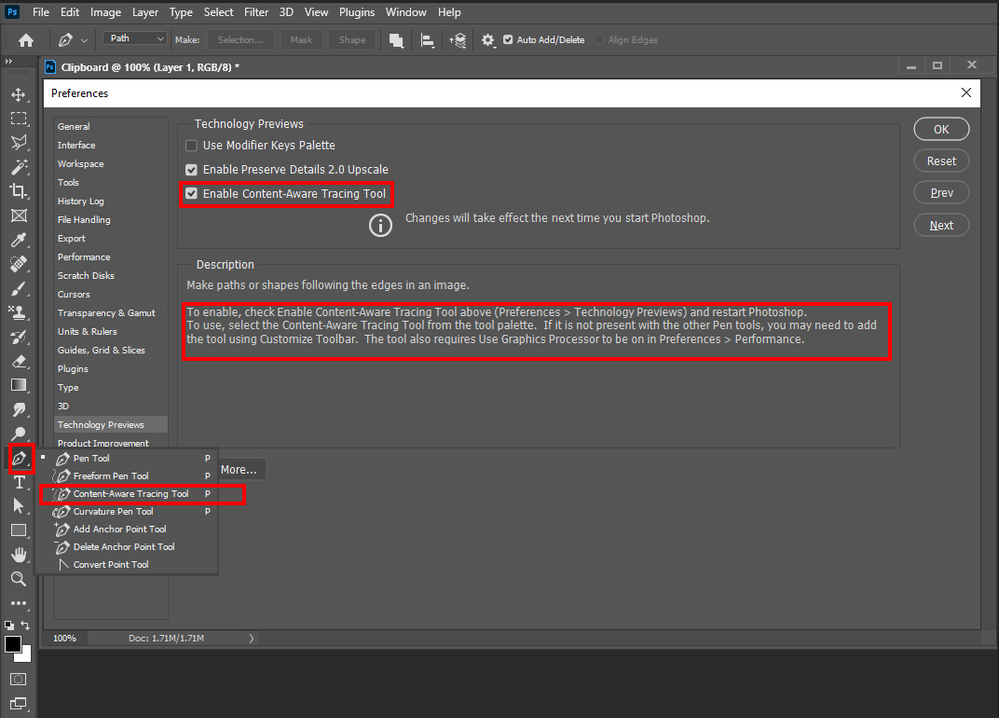Open the Filter menu

click(256, 12)
